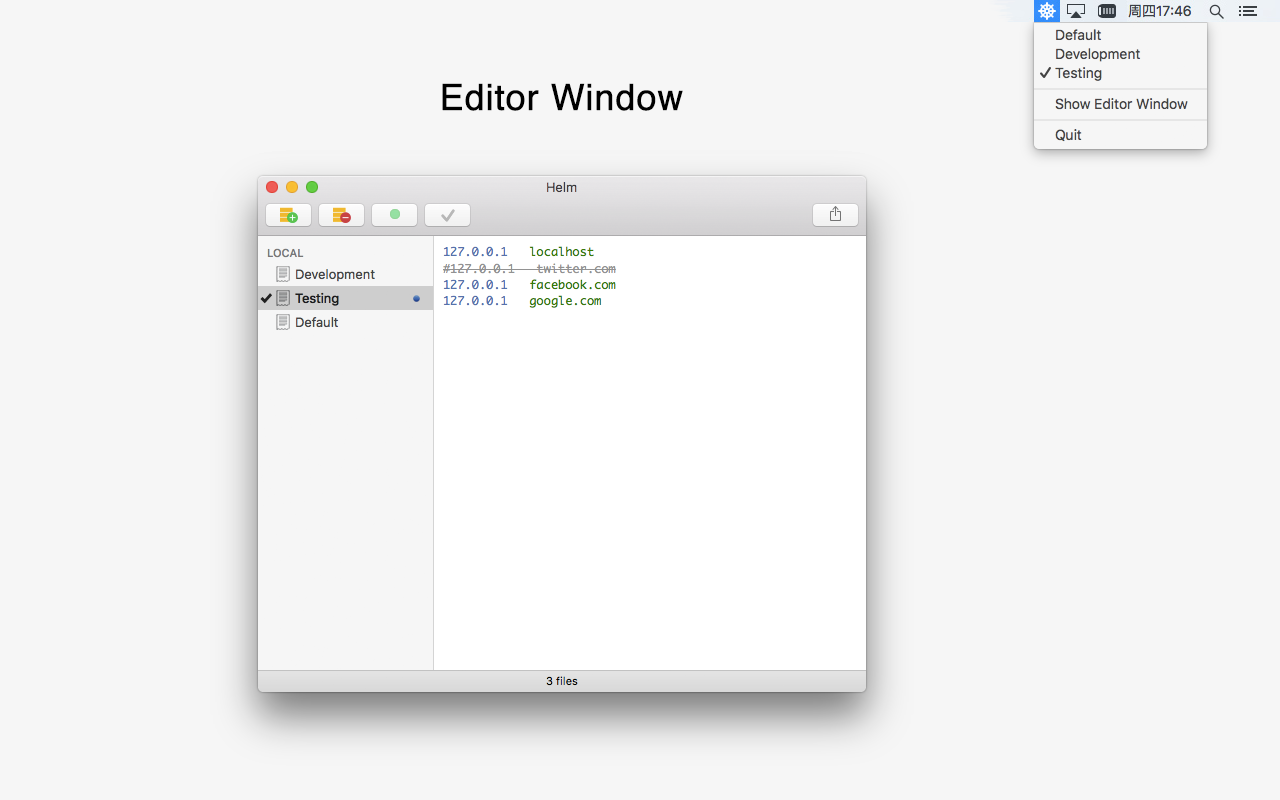Viewport: 1280px width, 800px height.
Task: Click the checkmark toolbar icon
Action: (x=447, y=214)
